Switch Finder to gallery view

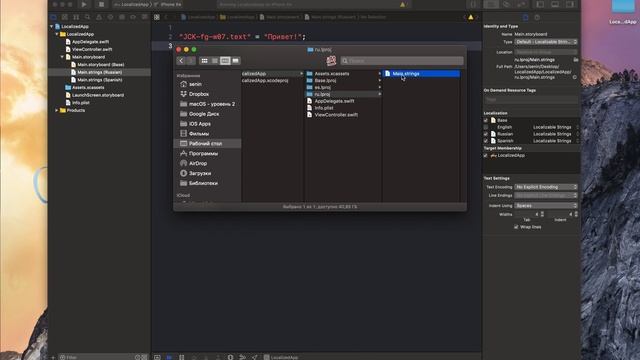coord(236,61)
